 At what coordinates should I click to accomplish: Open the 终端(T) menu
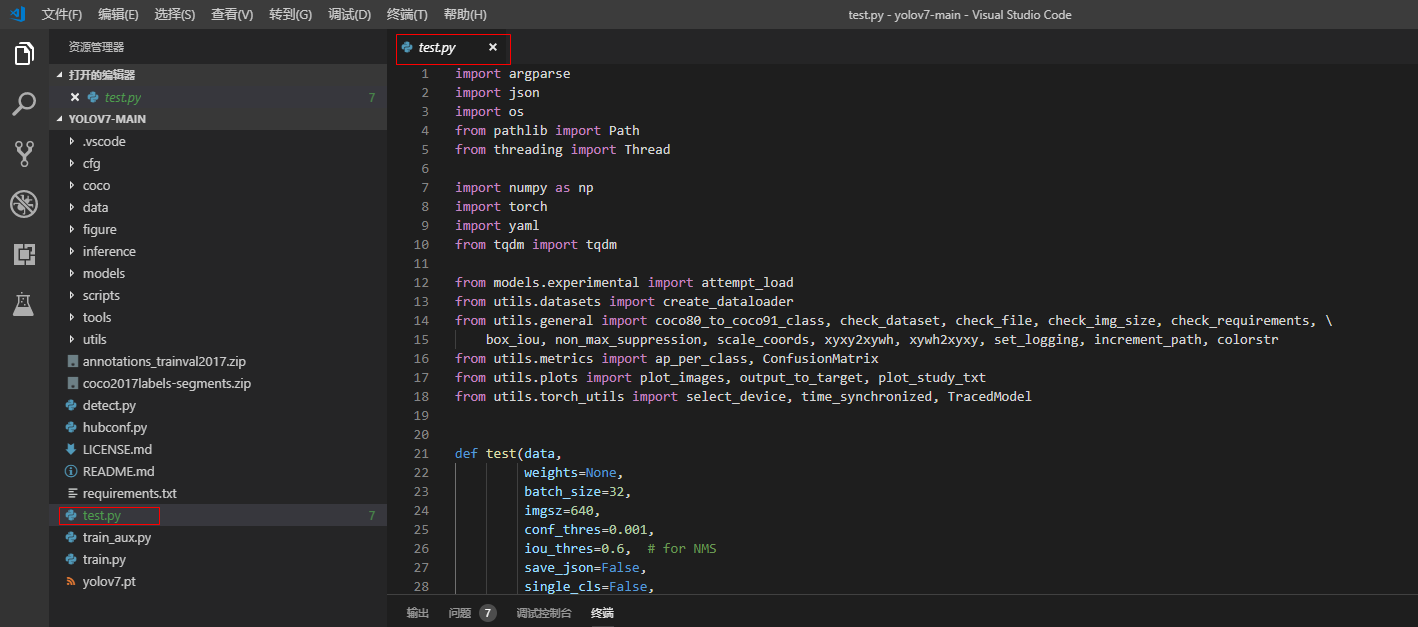pos(406,15)
